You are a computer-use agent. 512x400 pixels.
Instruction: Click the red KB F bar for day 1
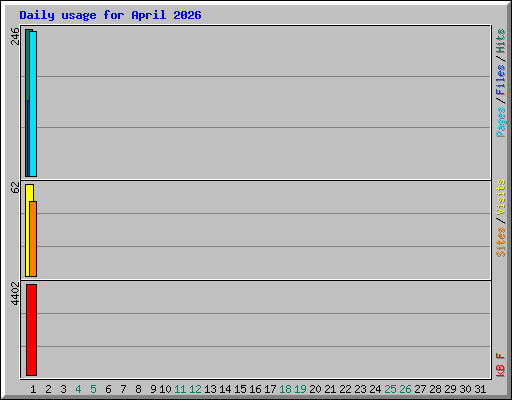(31, 330)
